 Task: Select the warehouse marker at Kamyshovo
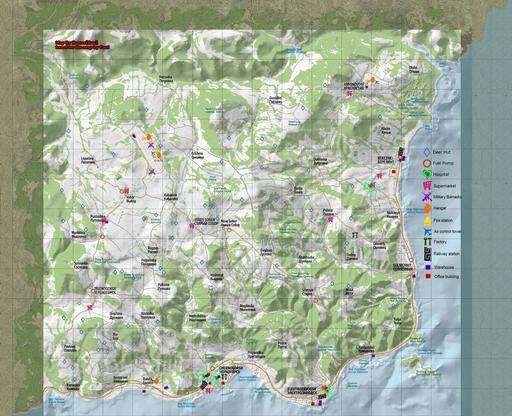pyautogui.click(x=374, y=356)
